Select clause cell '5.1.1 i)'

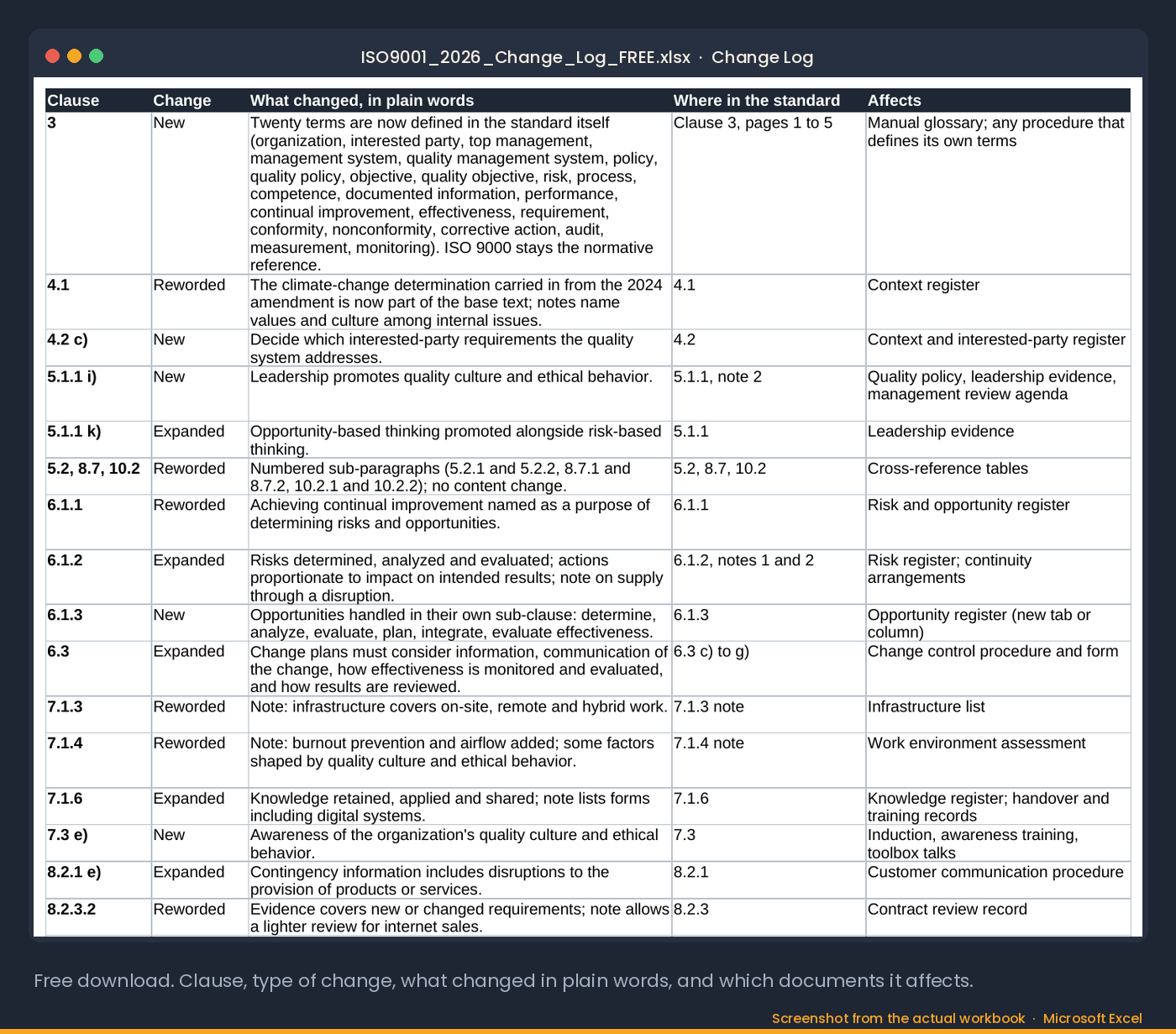pos(98,394)
